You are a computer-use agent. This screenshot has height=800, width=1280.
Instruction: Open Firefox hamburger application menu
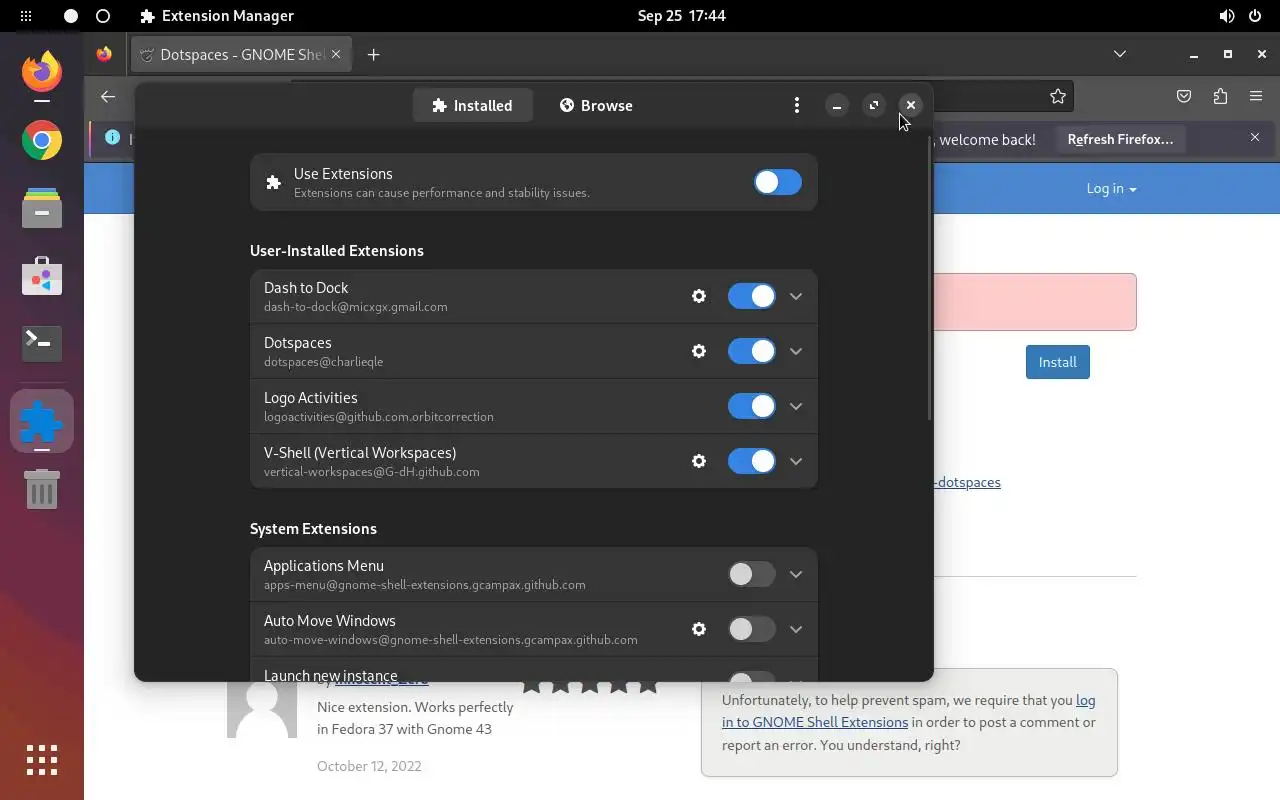[x=1256, y=97]
